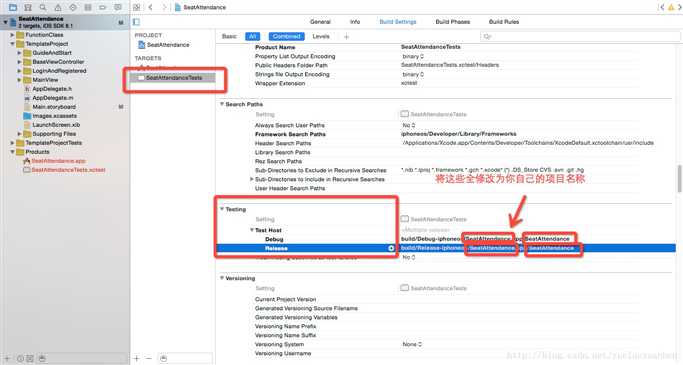Collapse the SeatAttendance project root
The height and width of the screenshot is (365, 683).
[5, 21]
